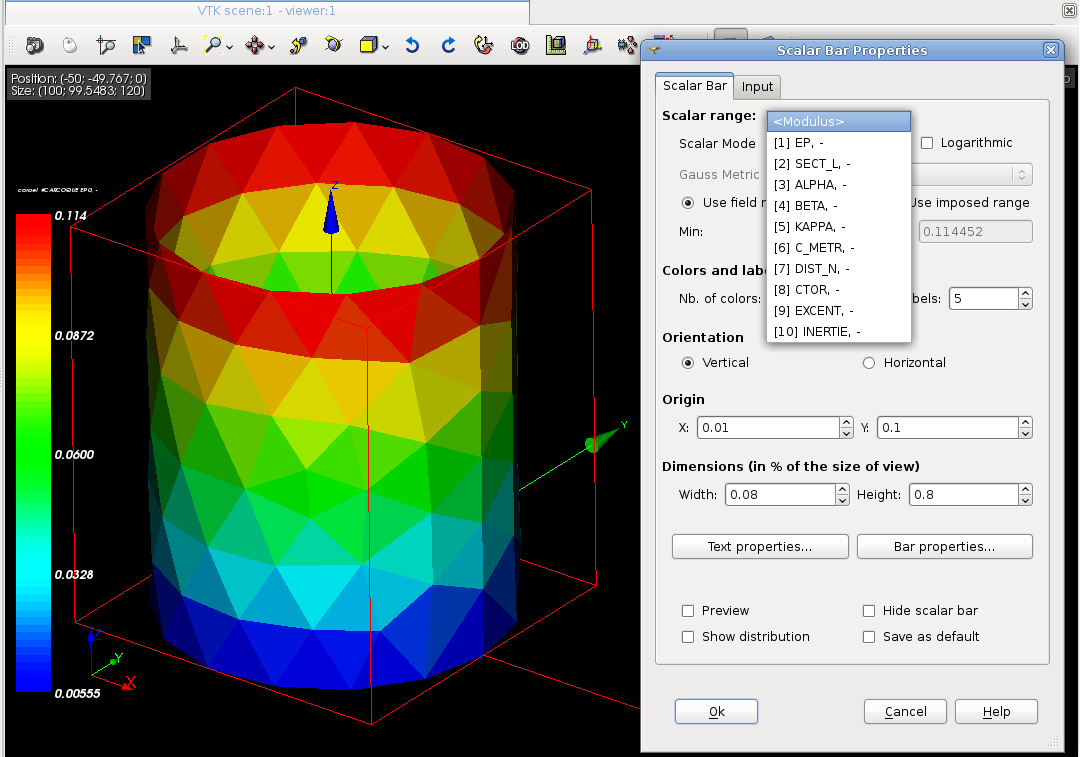Enable Show distribution checkbox
The width and height of the screenshot is (1080, 757).
point(688,637)
